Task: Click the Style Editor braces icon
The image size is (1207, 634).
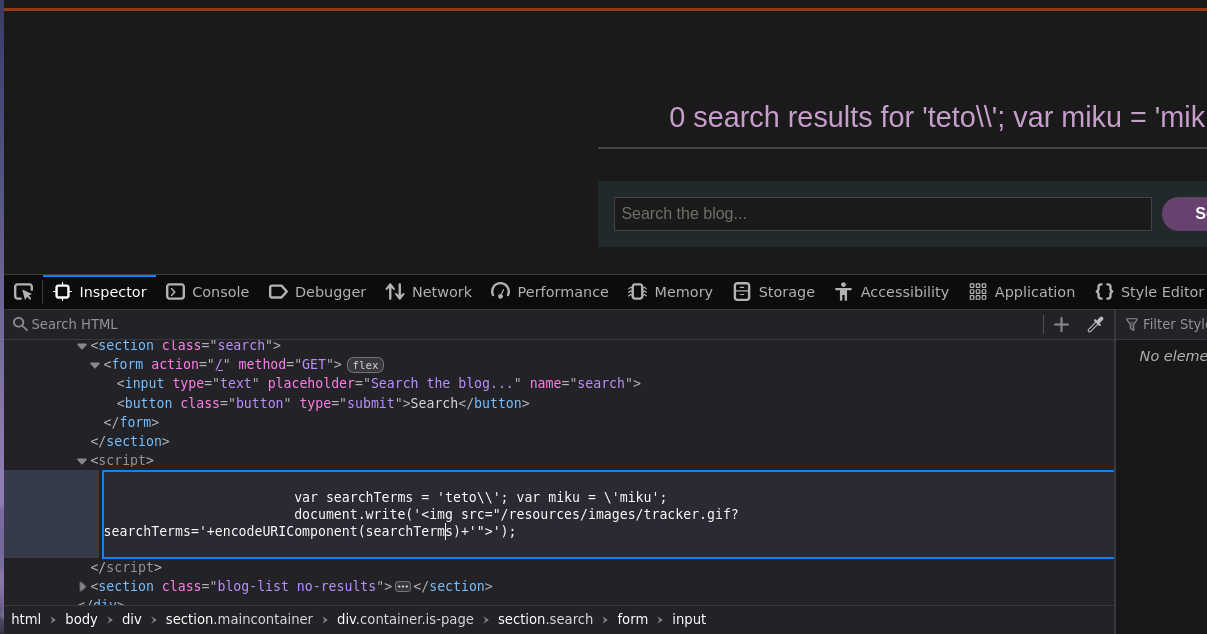Action: tap(1104, 292)
